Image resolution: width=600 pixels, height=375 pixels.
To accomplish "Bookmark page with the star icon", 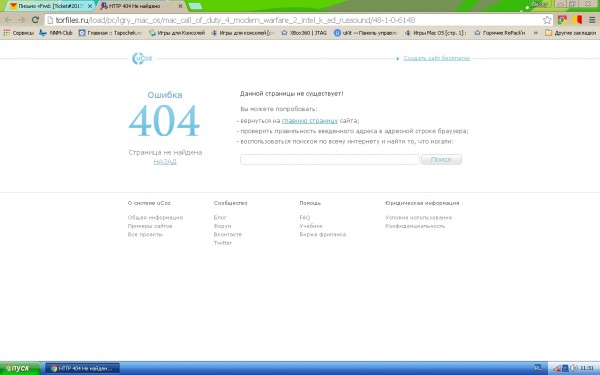I will 547,20.
